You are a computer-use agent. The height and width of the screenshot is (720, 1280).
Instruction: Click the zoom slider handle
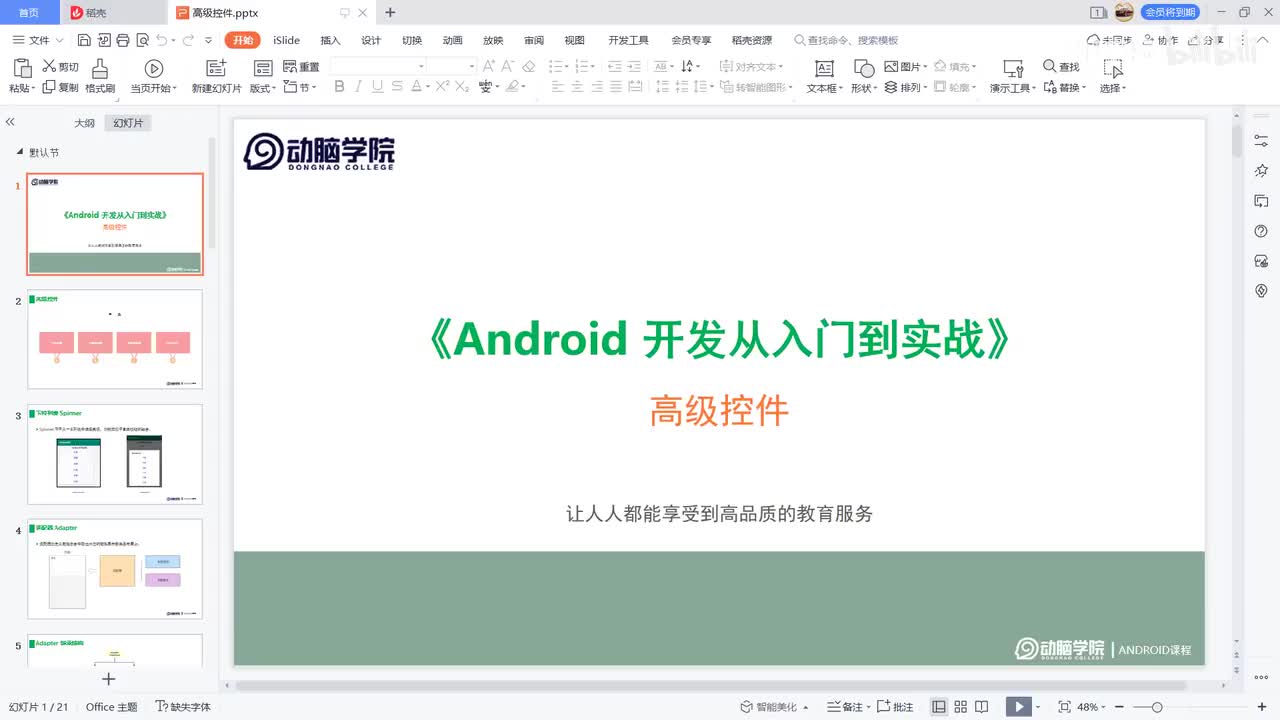[x=1157, y=707]
